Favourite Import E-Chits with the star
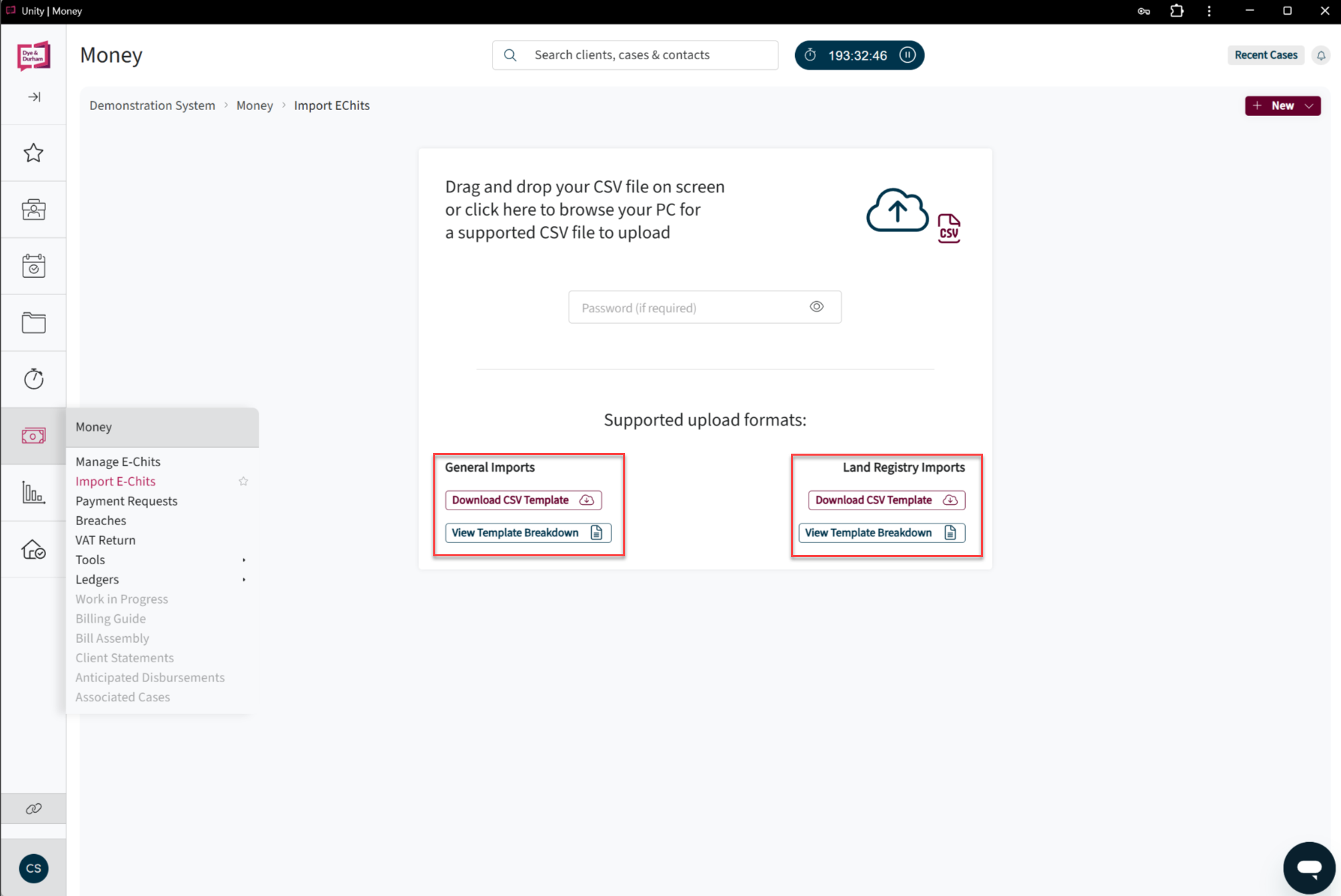Image resolution: width=1341 pixels, height=896 pixels. 243,482
